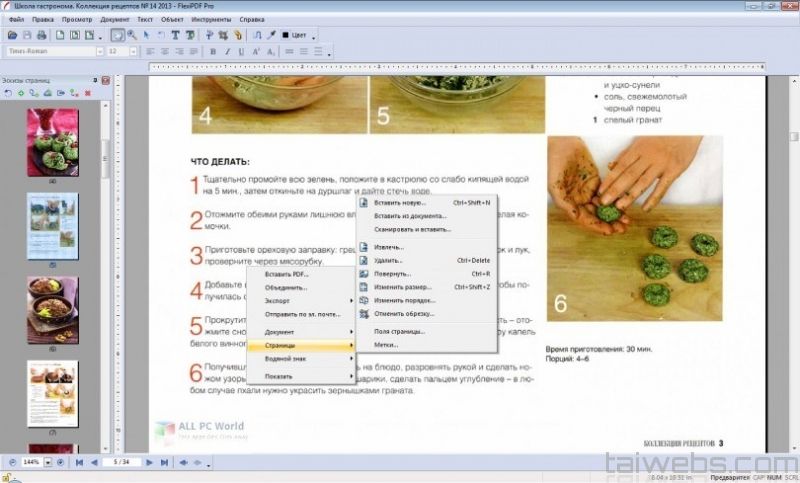Toggle Bold text formatting
This screenshot has width=800, height=483.
(x=213, y=51)
